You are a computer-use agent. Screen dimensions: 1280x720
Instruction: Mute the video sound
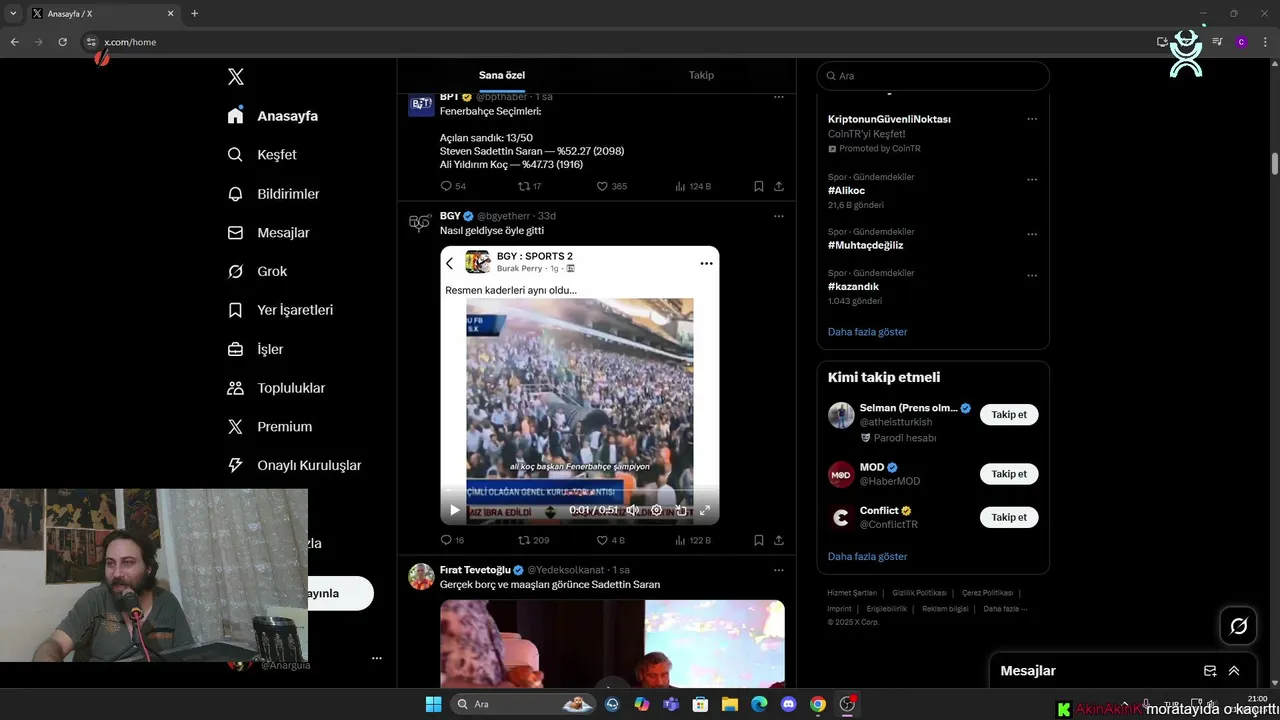pos(632,510)
